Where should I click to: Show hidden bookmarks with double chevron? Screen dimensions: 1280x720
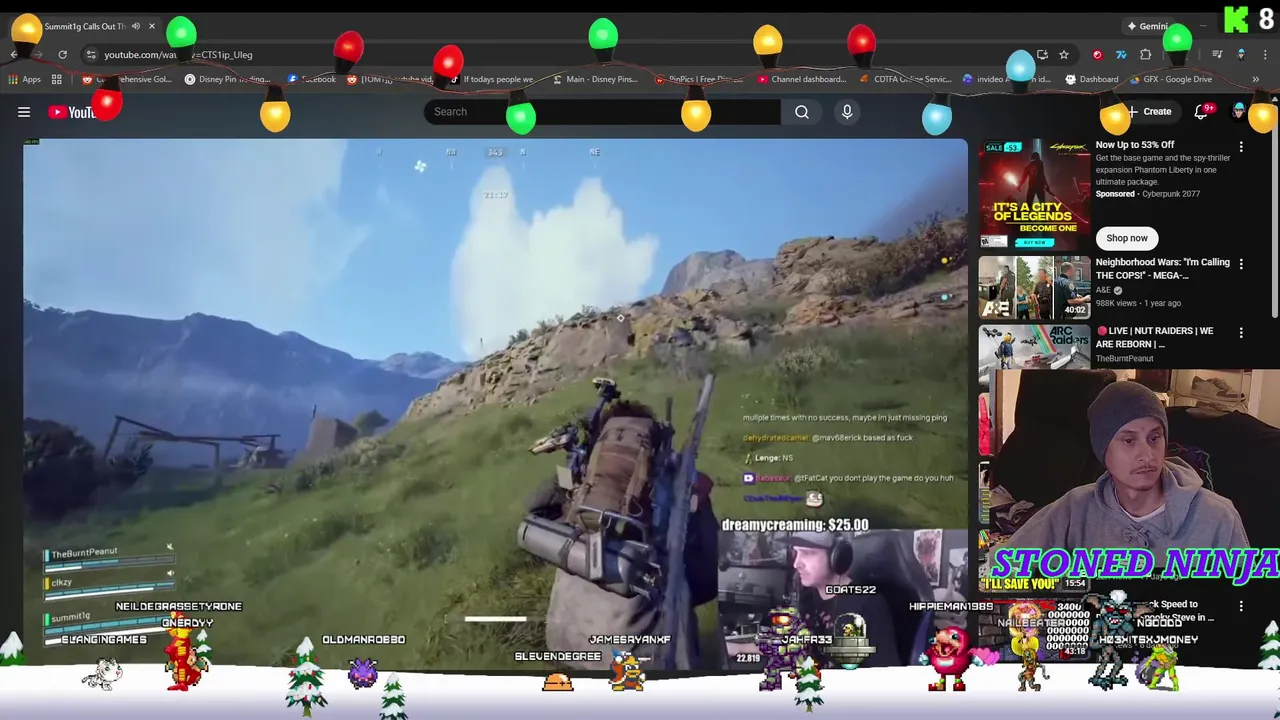[1256, 79]
